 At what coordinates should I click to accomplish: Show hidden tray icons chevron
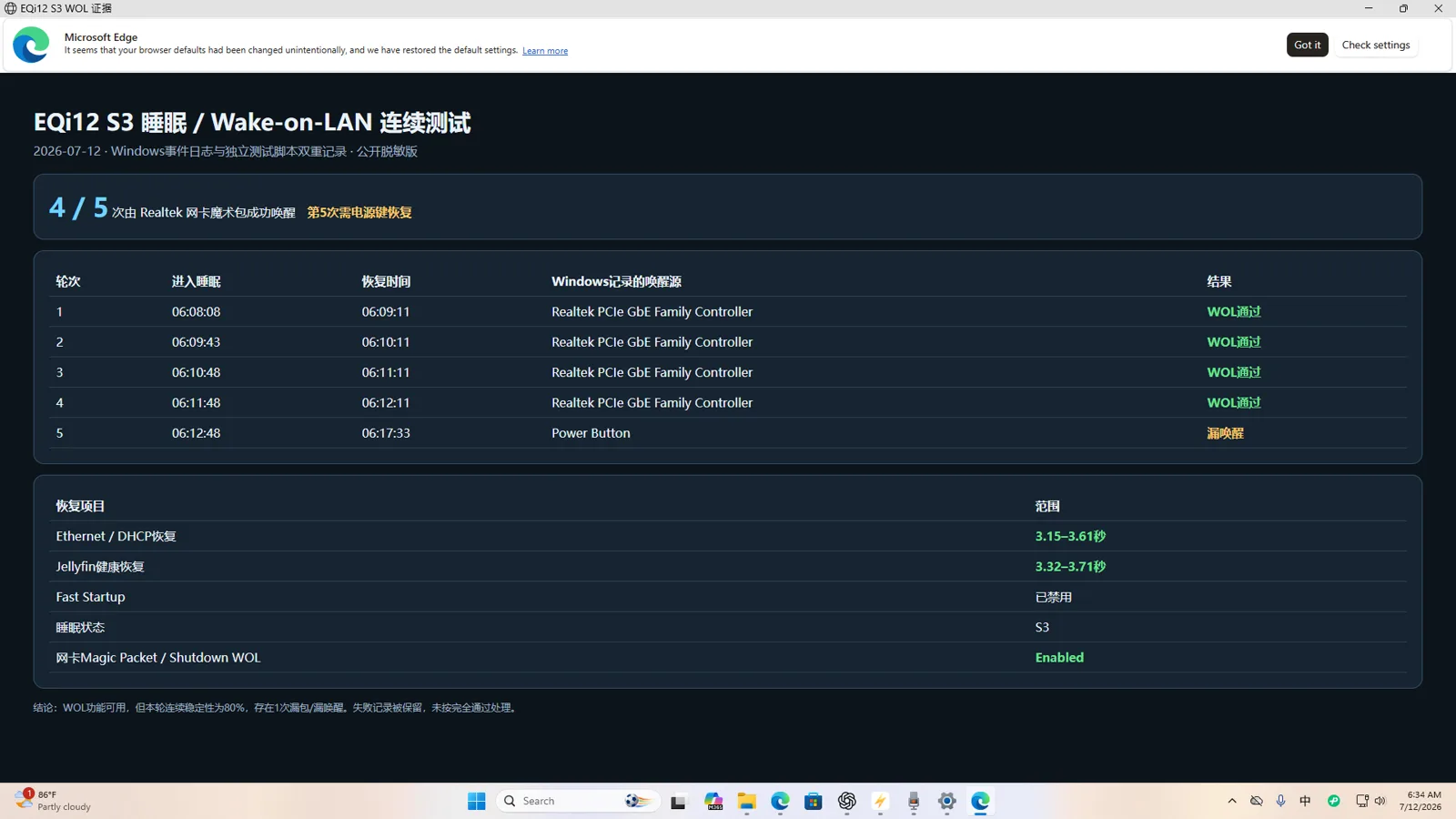click(1232, 801)
